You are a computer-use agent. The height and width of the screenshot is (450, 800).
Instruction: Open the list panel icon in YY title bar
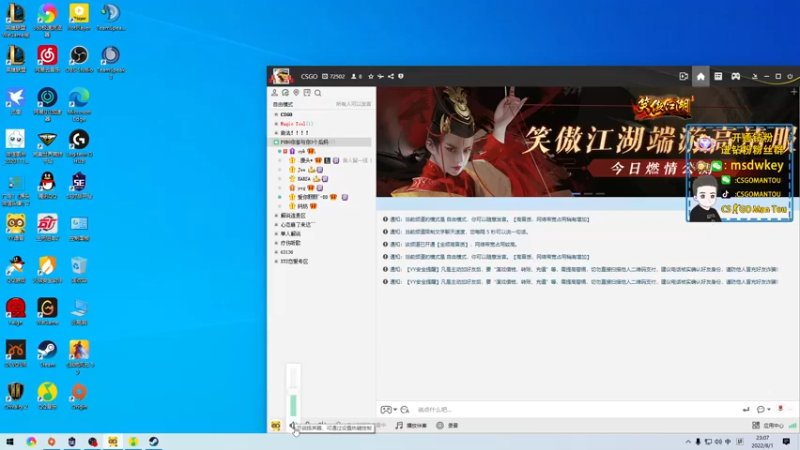pos(718,77)
